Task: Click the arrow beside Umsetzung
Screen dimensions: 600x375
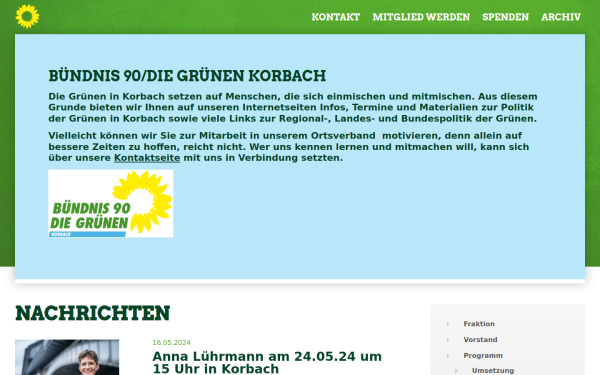Action: (x=456, y=371)
